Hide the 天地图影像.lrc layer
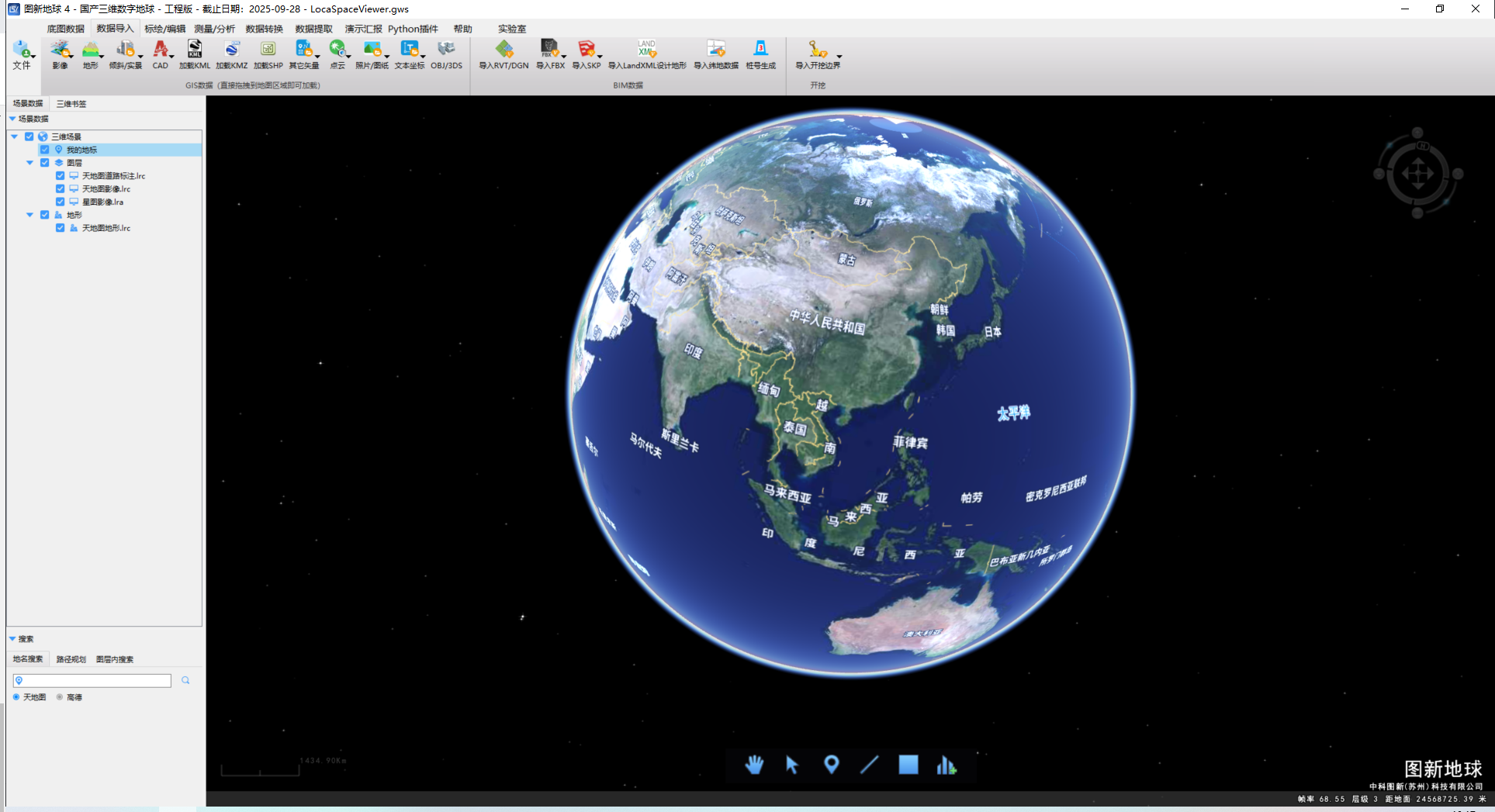 pos(61,189)
